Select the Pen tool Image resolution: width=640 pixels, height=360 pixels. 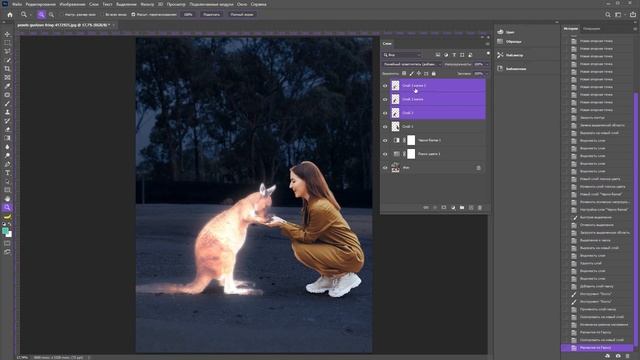coord(7,164)
